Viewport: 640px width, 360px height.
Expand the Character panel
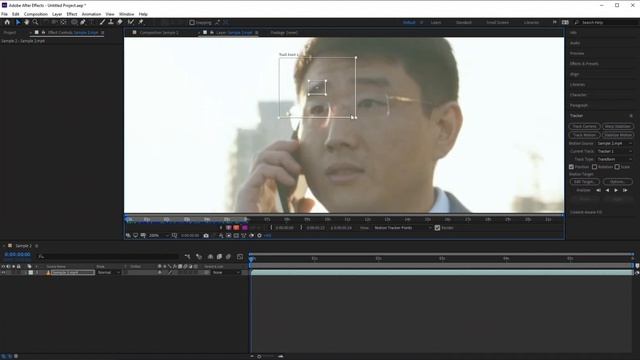578,95
